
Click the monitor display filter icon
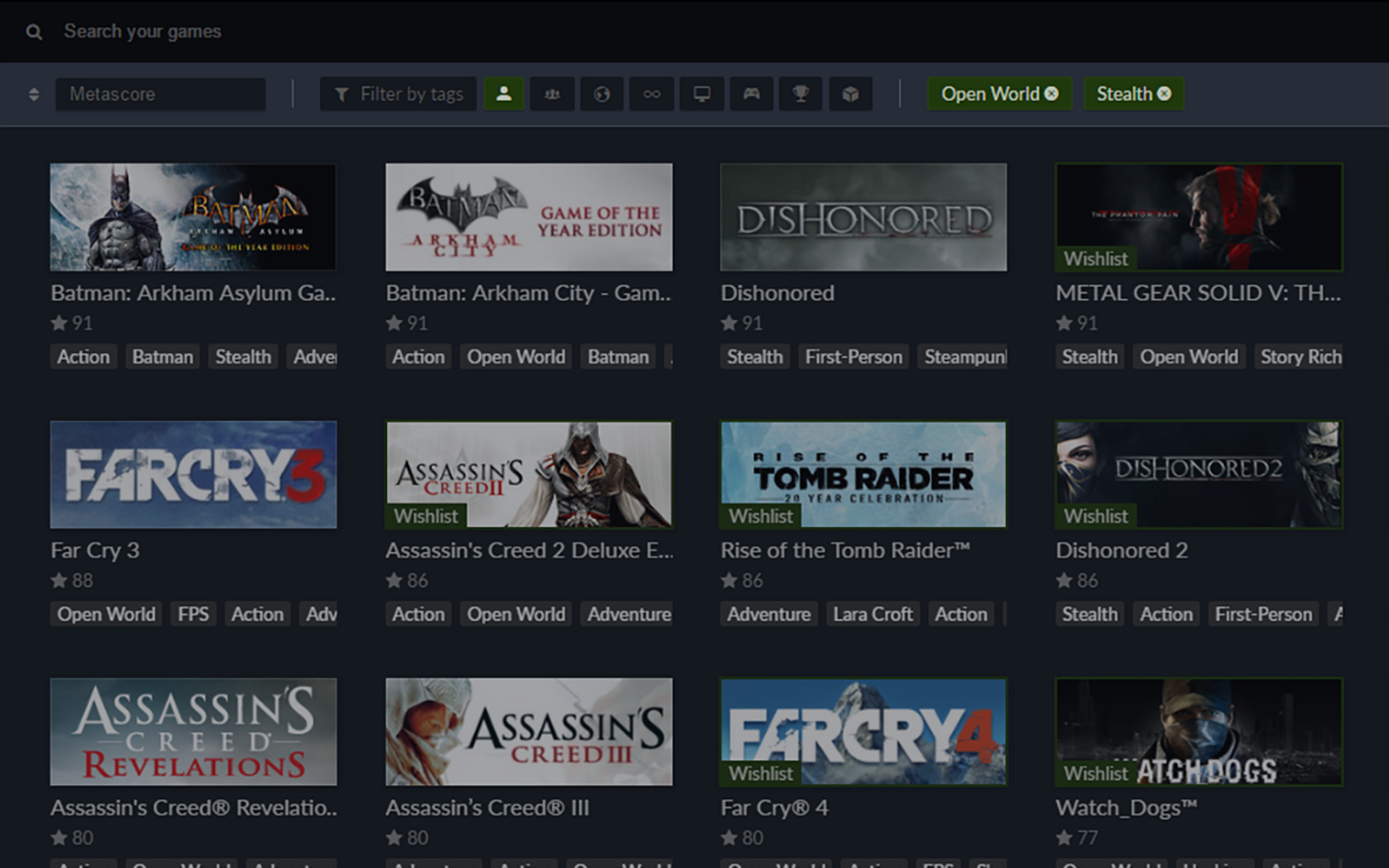[701, 94]
